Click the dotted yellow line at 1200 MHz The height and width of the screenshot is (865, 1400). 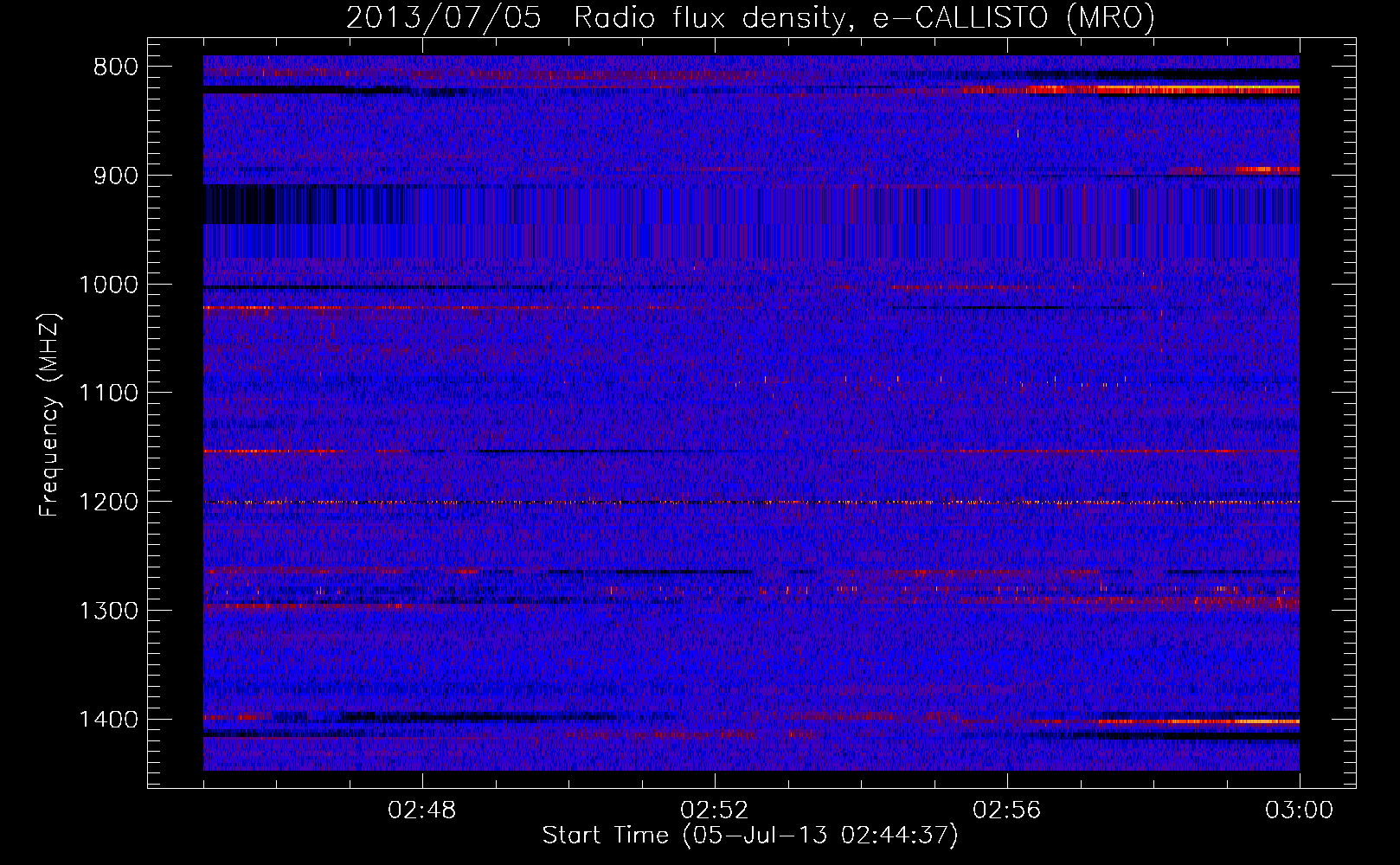(751, 502)
